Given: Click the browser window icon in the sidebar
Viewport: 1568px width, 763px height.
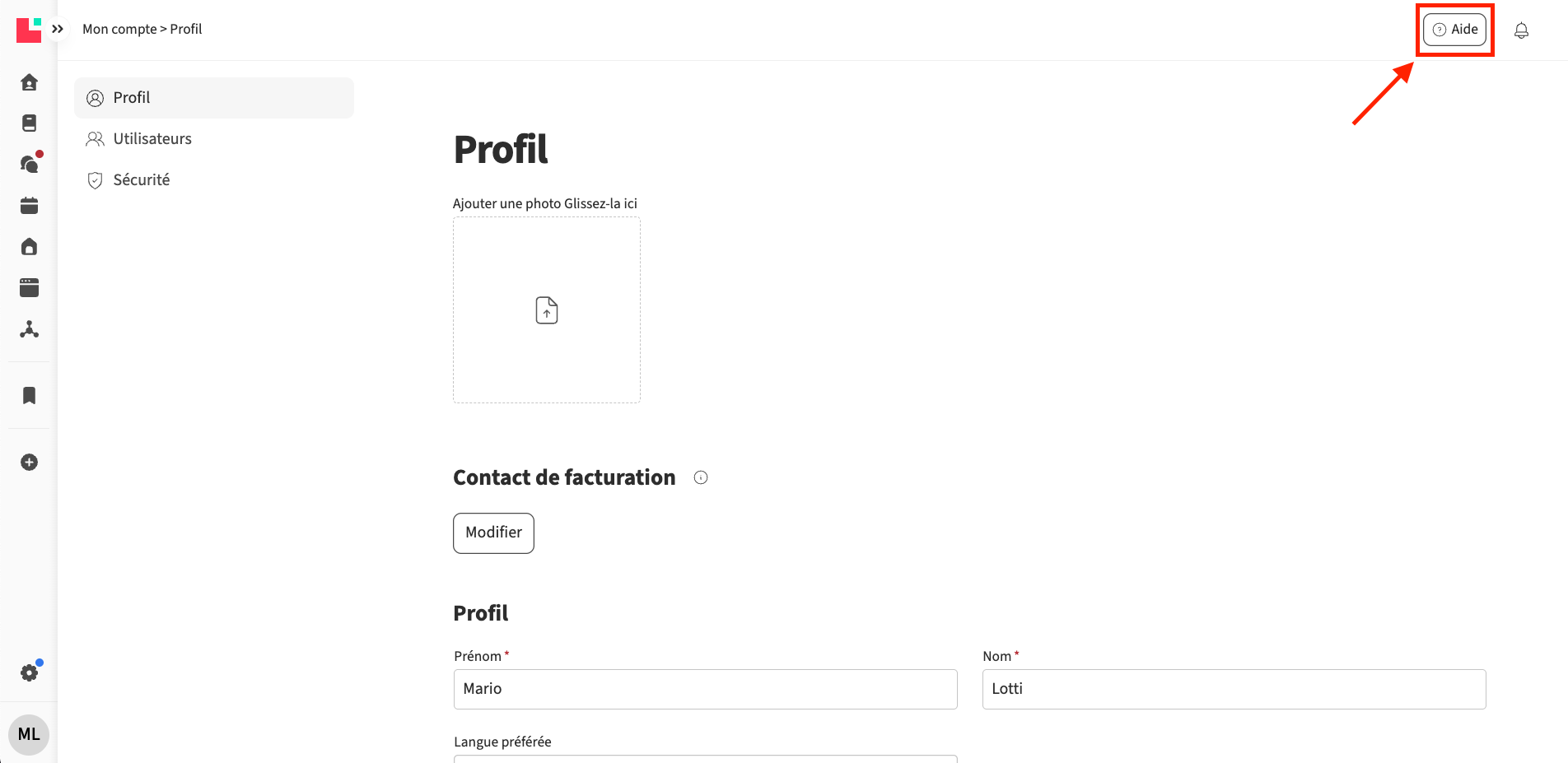Looking at the screenshot, I should tap(29, 287).
